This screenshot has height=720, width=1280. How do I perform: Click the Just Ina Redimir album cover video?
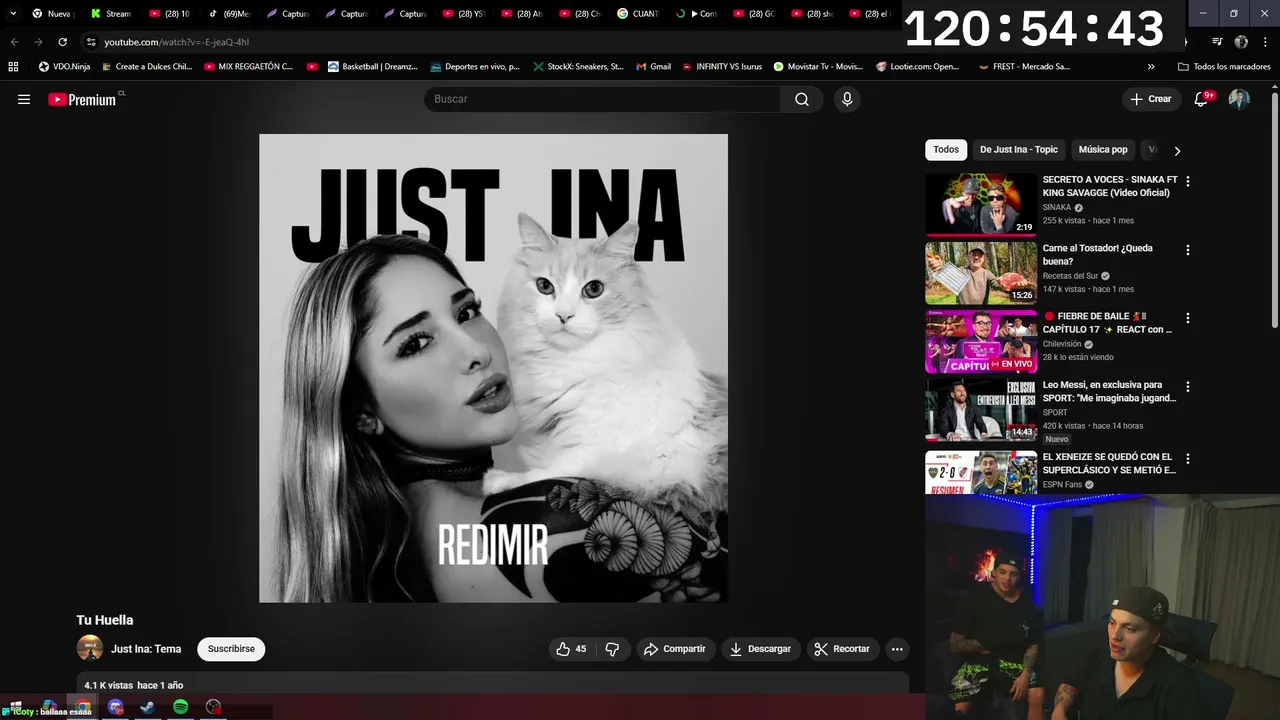[493, 368]
